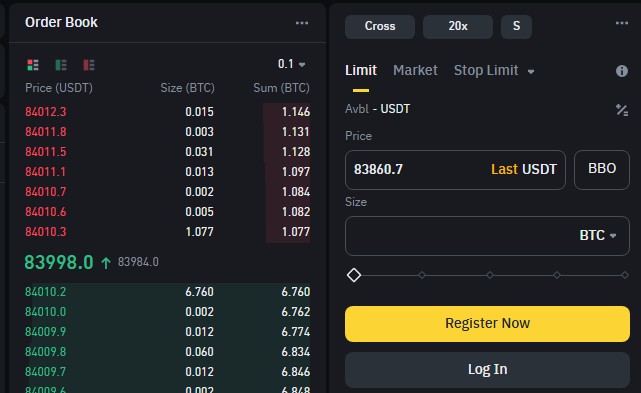
Task: Click the mark price 83984.0
Action: pos(138,262)
